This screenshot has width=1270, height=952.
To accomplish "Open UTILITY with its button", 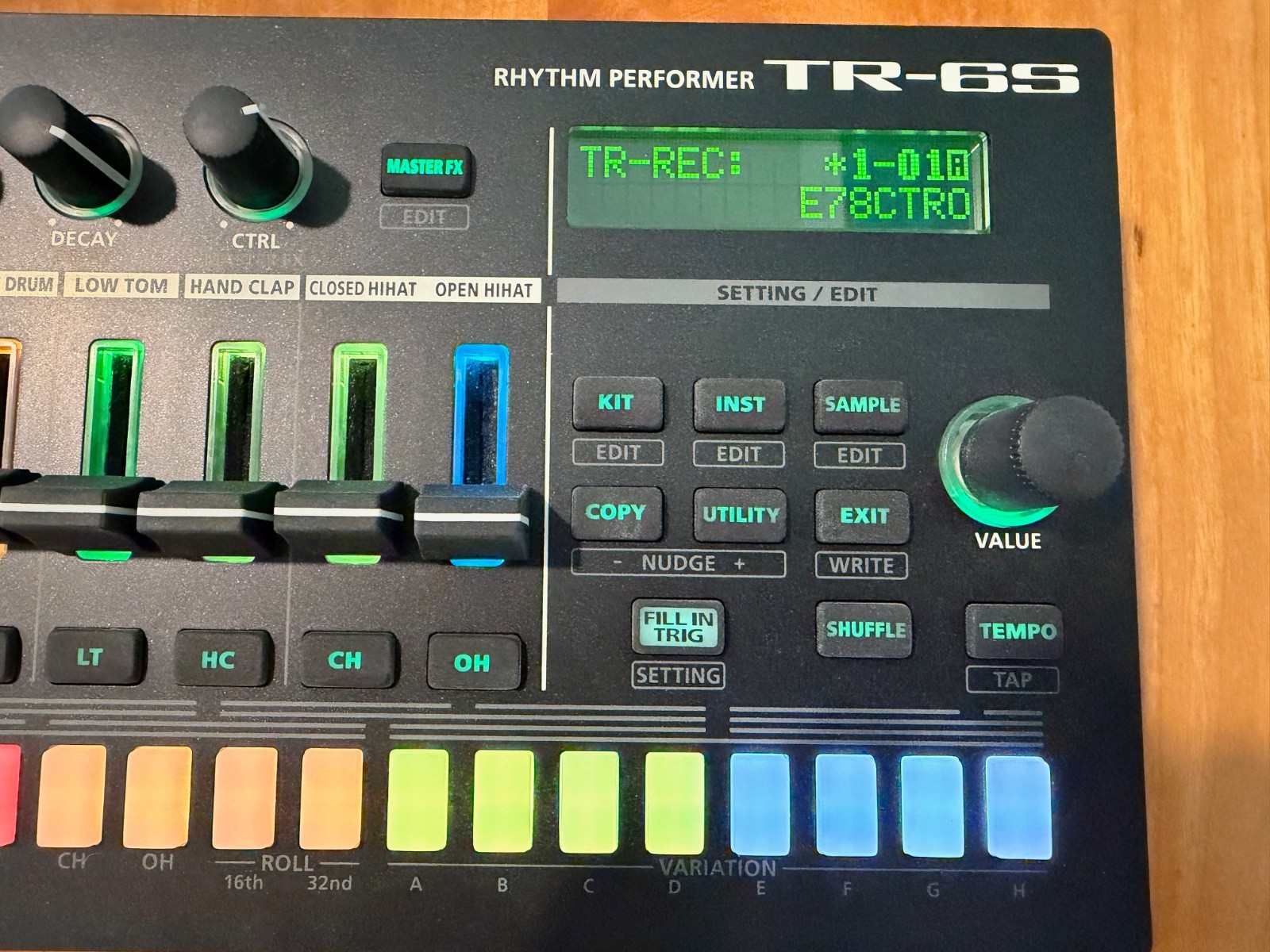I will click(740, 515).
